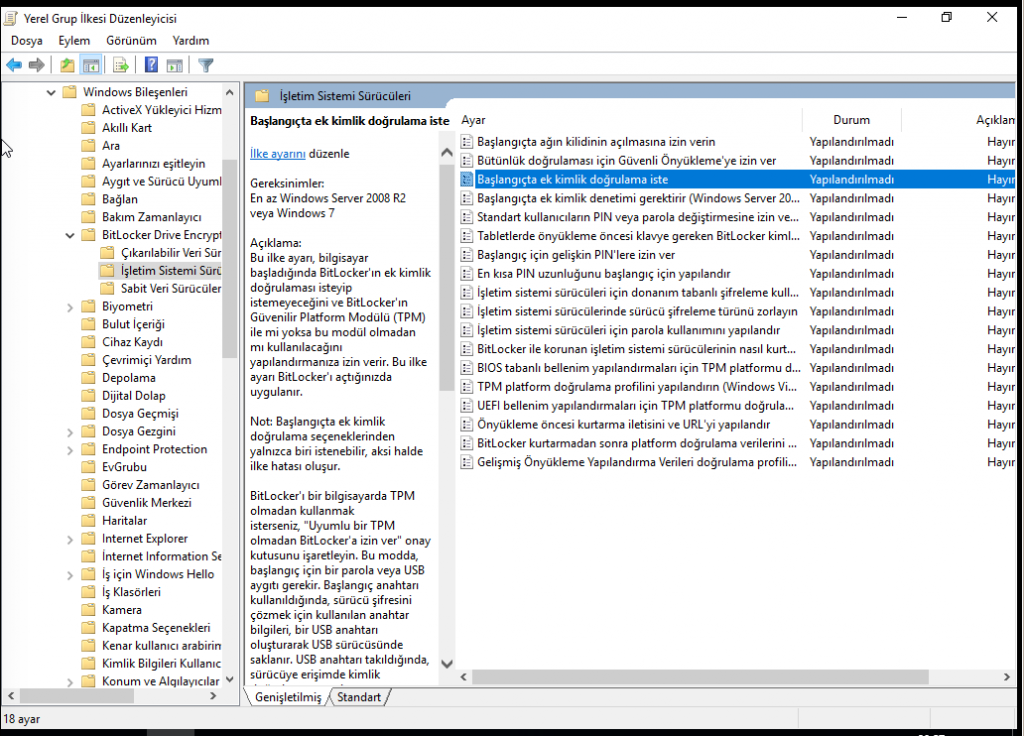Select 'Başlangıçta ağın kilidinin açılmasına izin verin' policy
Screen dimensions: 1024x736
pyautogui.click(x=596, y=142)
